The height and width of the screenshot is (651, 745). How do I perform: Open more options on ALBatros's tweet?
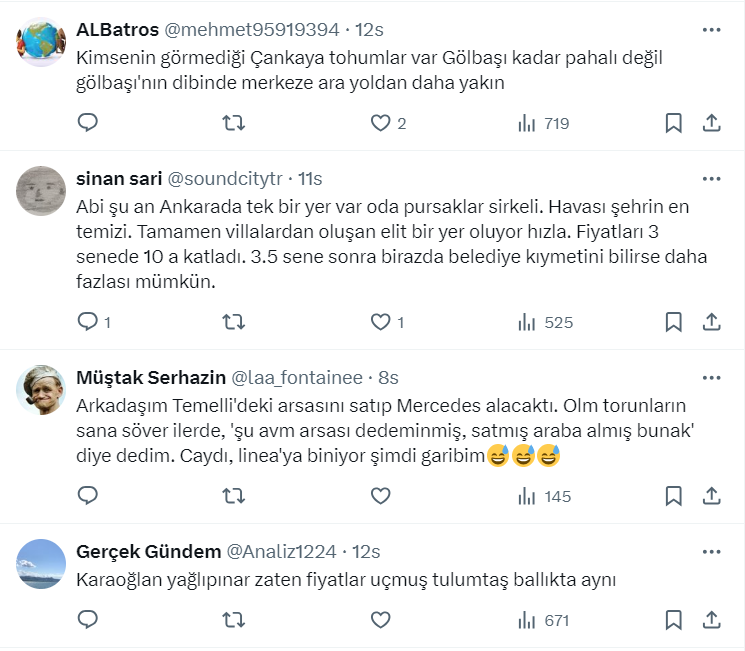[x=711, y=30]
